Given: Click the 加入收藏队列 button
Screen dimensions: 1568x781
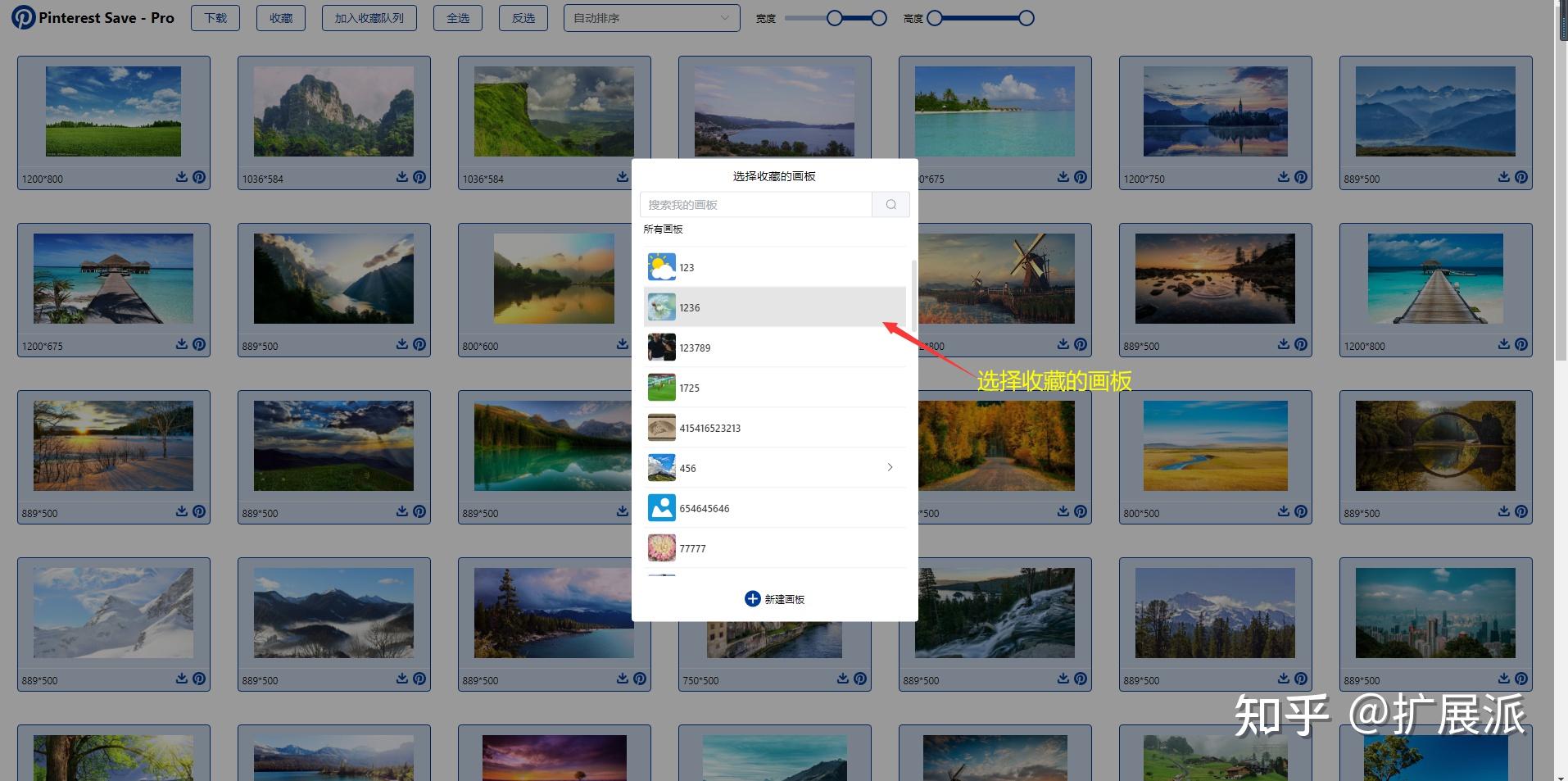Looking at the screenshot, I should [369, 18].
